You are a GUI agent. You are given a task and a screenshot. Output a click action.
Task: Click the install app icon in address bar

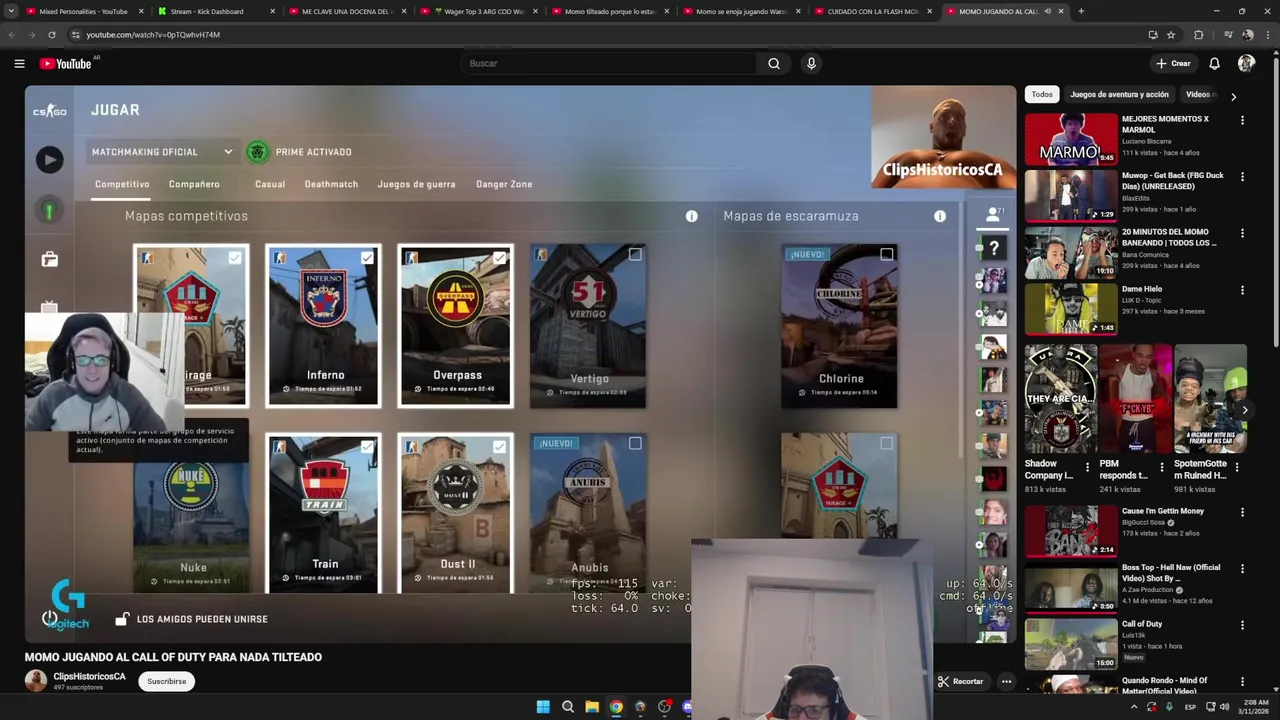pos(1153,34)
